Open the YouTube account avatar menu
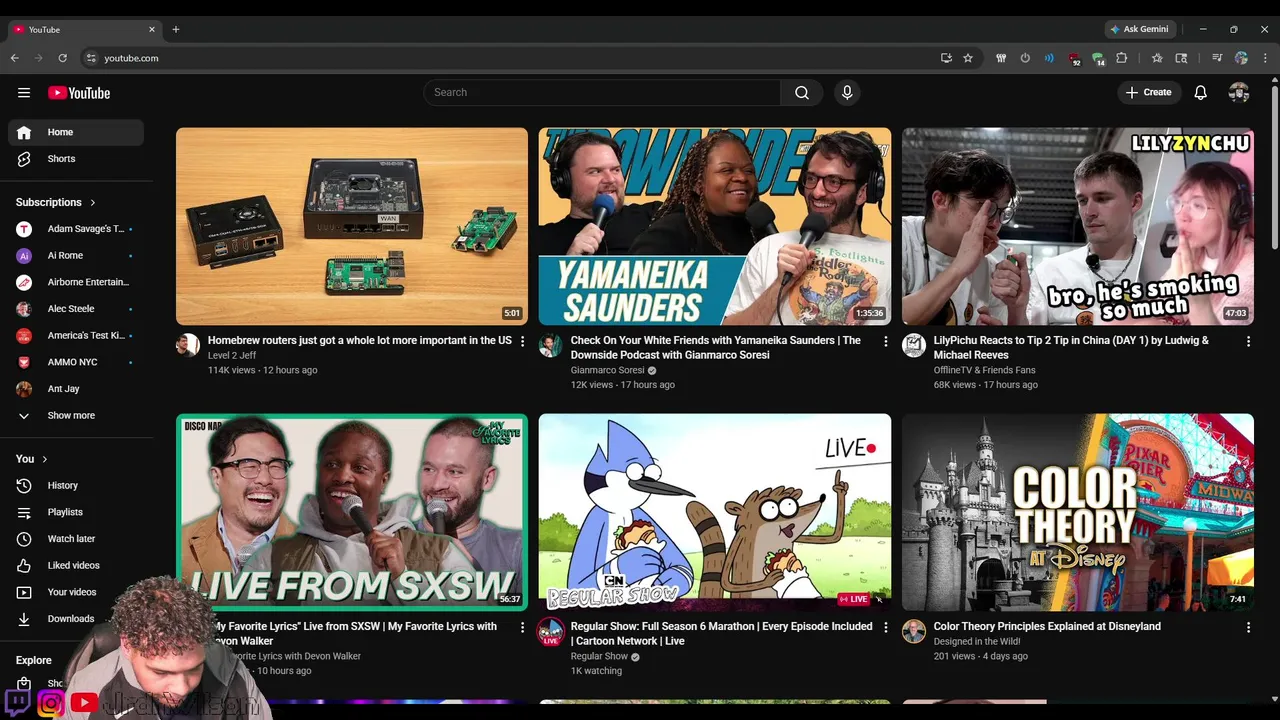The width and height of the screenshot is (1280, 720). 1239,93
